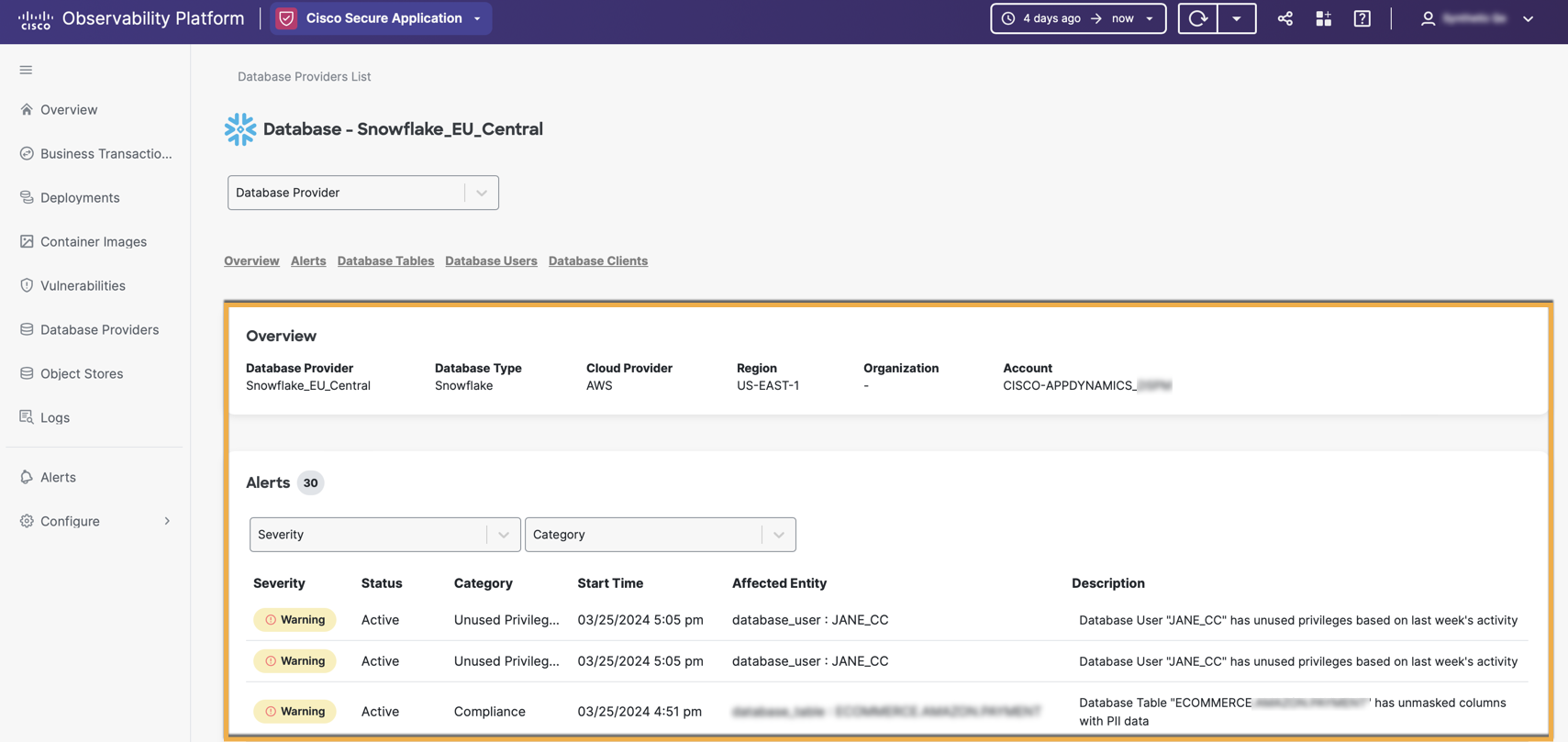Click the Container Images sidebar icon
The height and width of the screenshot is (742, 1568).
click(x=27, y=241)
